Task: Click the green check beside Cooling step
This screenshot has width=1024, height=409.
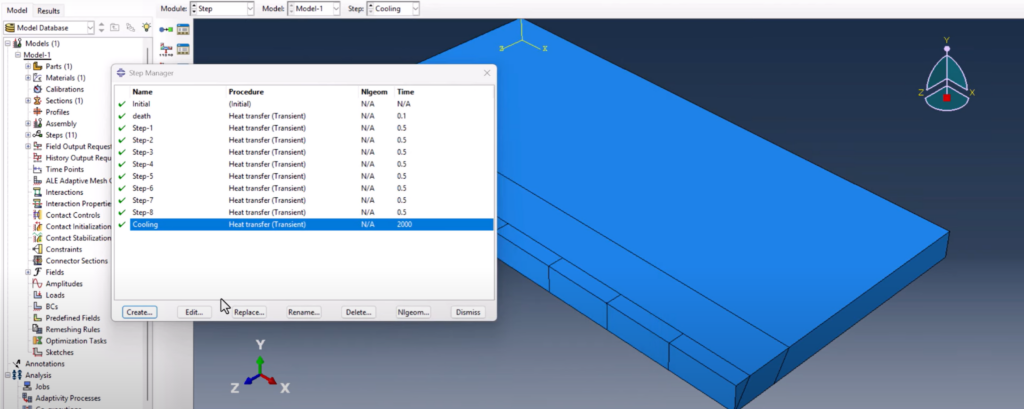Action: (x=121, y=225)
